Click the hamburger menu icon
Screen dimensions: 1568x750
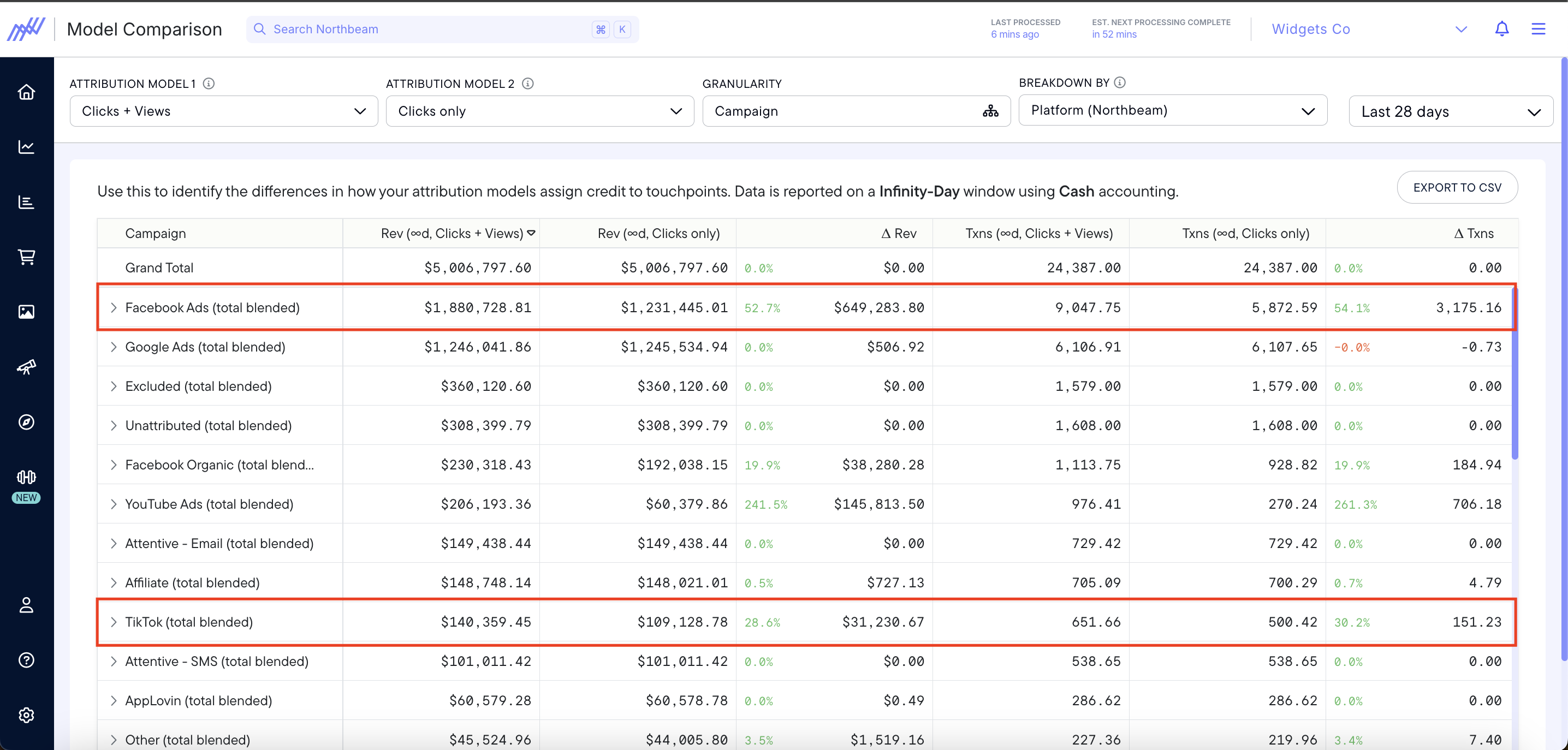pyautogui.click(x=1538, y=29)
